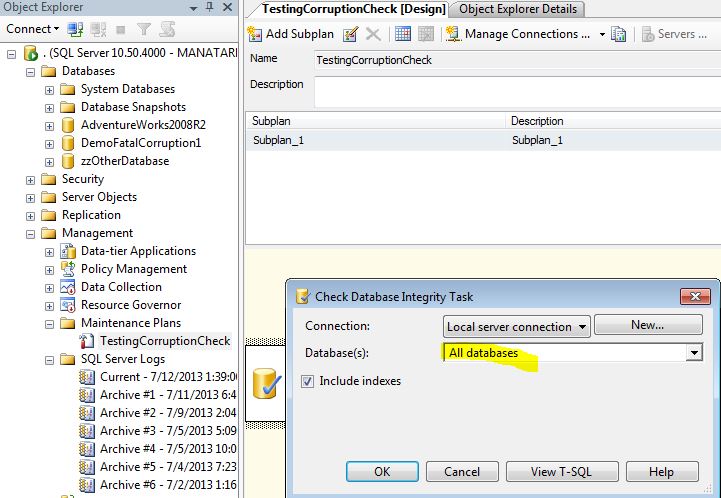Expand the Replication folder
Image resolution: width=721 pixels, height=498 pixels.
coord(30,216)
